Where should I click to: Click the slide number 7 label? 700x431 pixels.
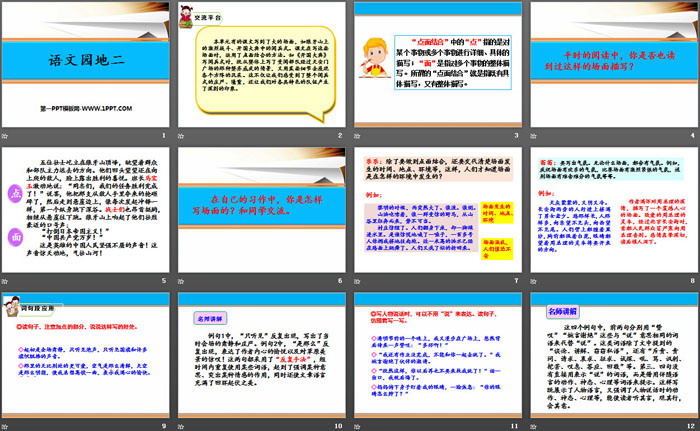coord(516,280)
